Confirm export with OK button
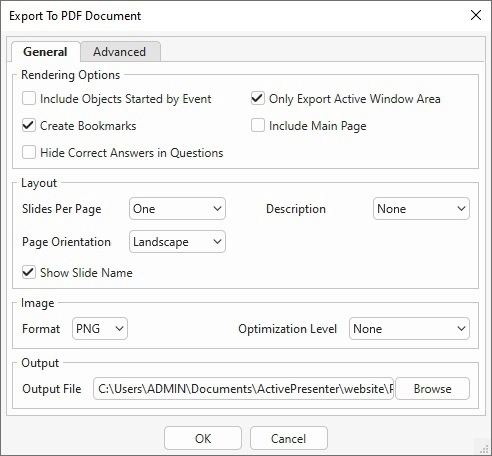 pos(203,438)
